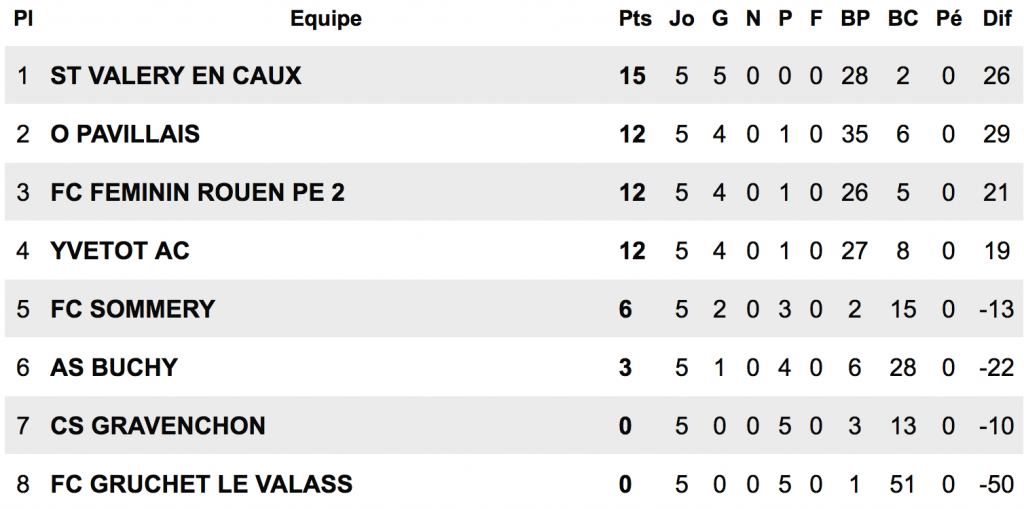This screenshot has width=1024, height=509.
Task: Select the Dif column header
Action: click(997, 19)
